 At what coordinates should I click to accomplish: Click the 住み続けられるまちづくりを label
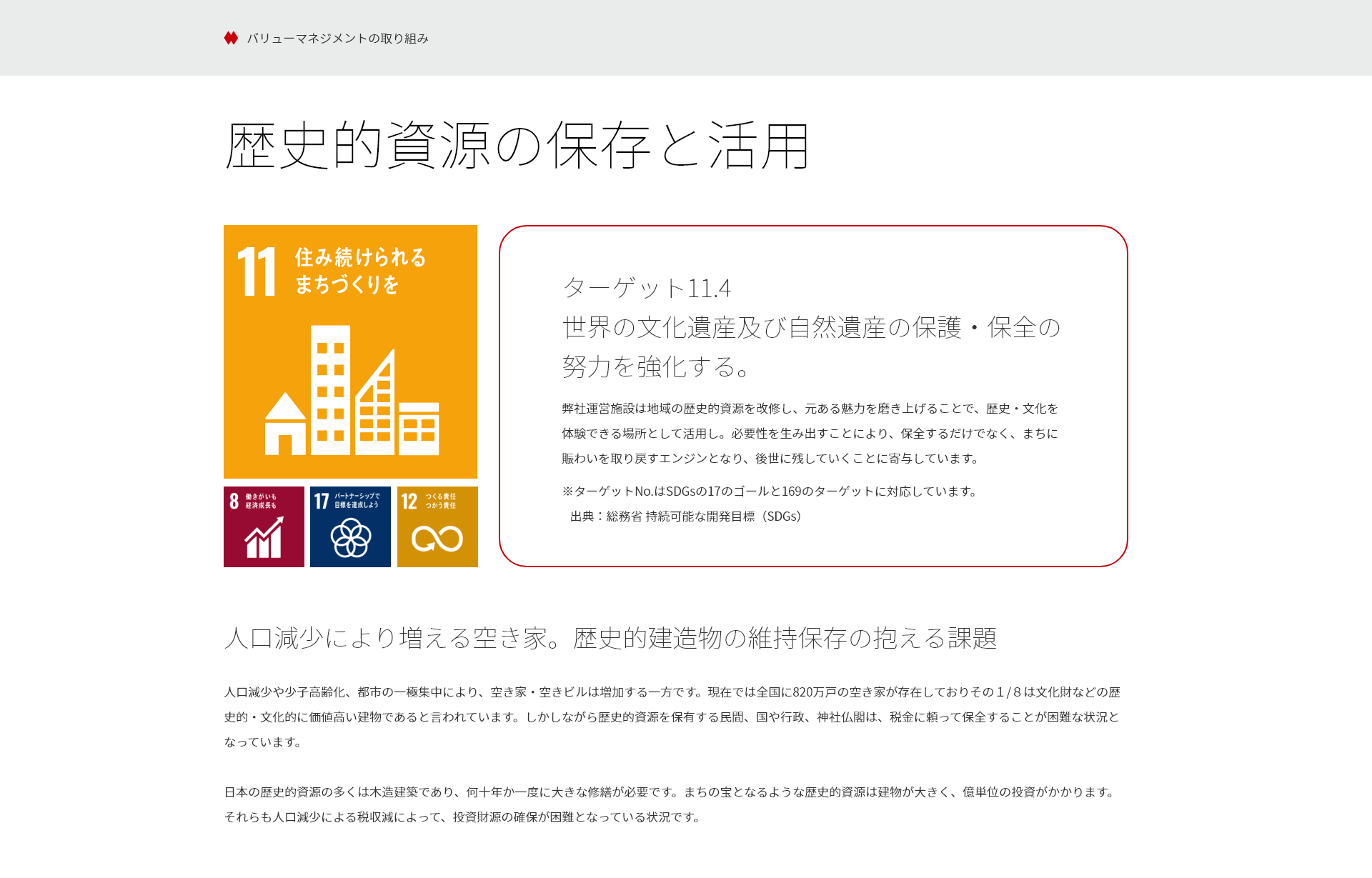pos(360,270)
